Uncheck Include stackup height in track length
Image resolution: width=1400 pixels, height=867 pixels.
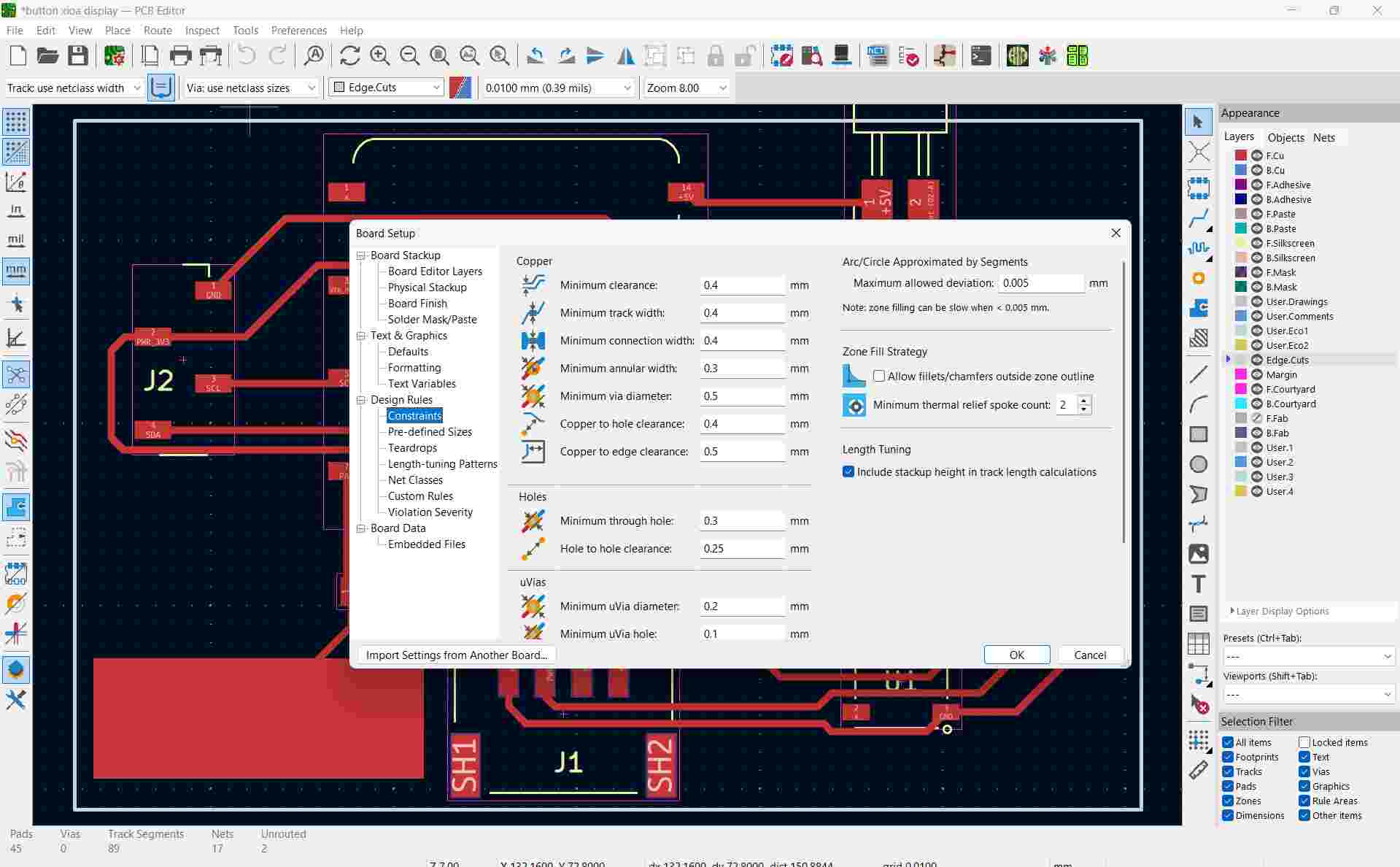click(x=848, y=472)
